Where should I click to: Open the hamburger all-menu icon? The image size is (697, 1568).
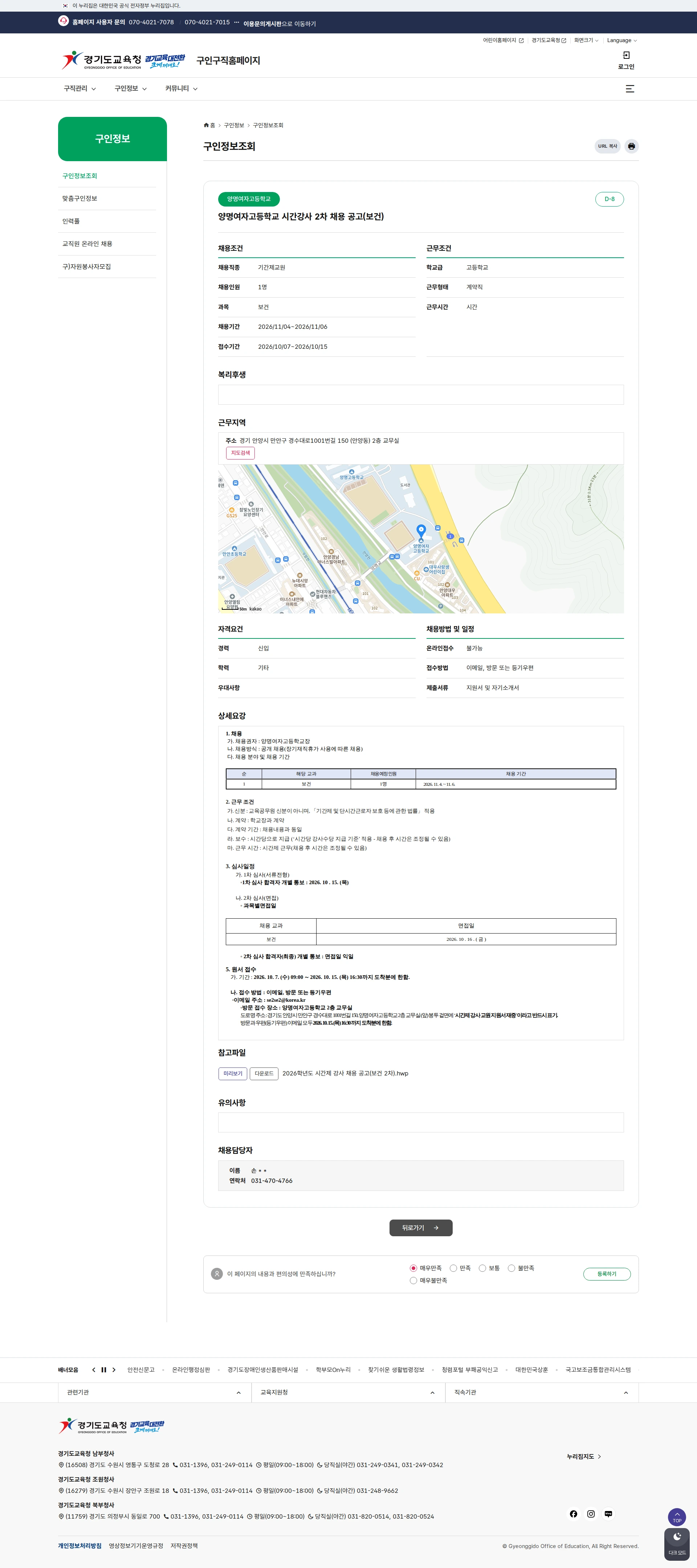630,89
